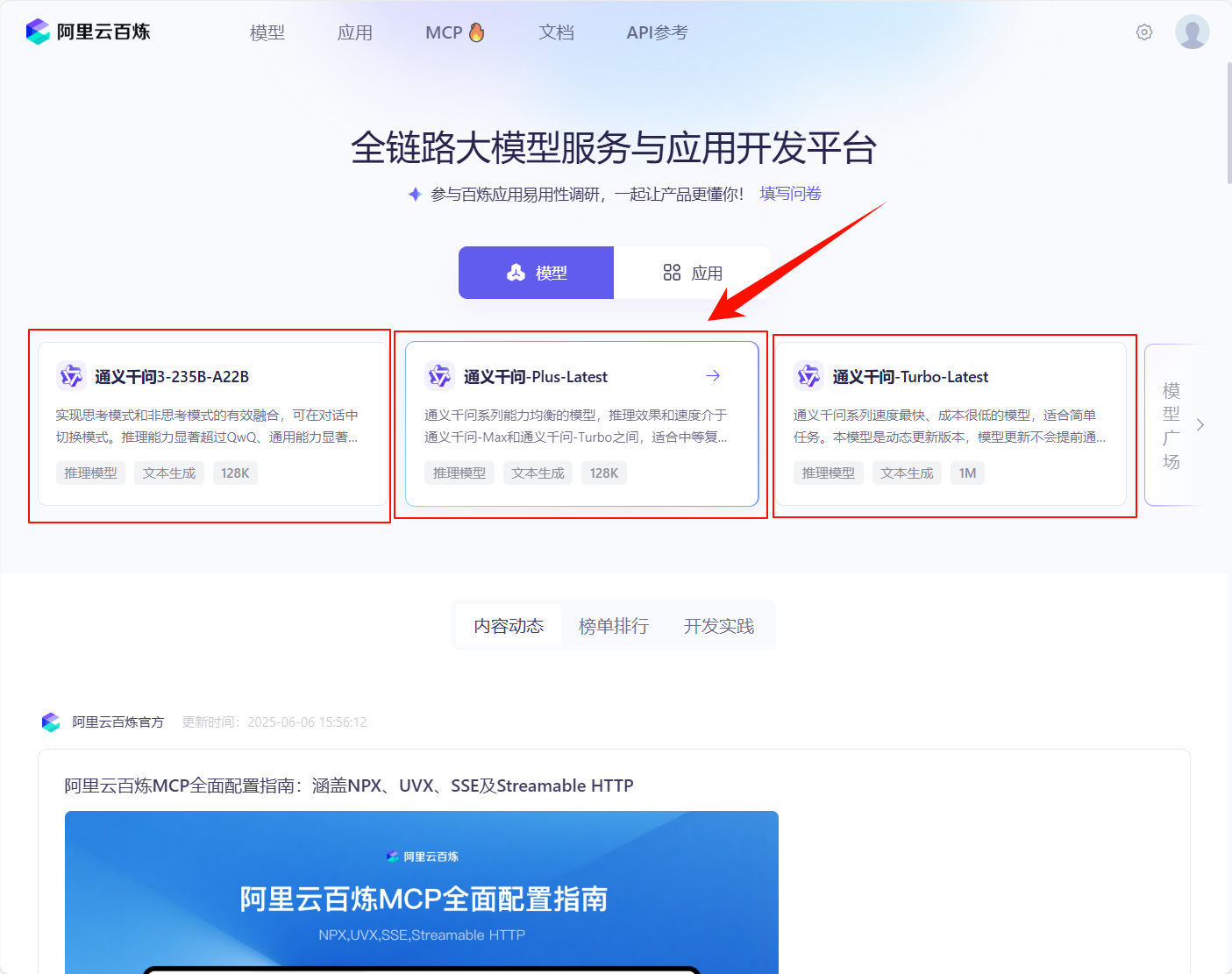
Task: Click the 128K tag on Plus-Latest card
Action: coord(604,473)
